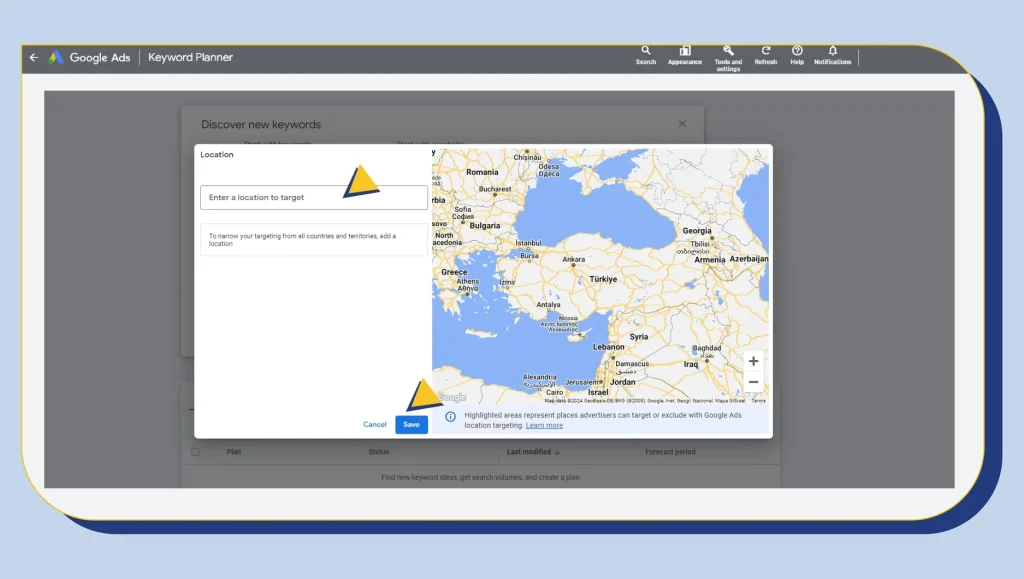Close the Discover new keywords dialog
Image resolution: width=1024 pixels, height=579 pixels.
[x=682, y=123]
